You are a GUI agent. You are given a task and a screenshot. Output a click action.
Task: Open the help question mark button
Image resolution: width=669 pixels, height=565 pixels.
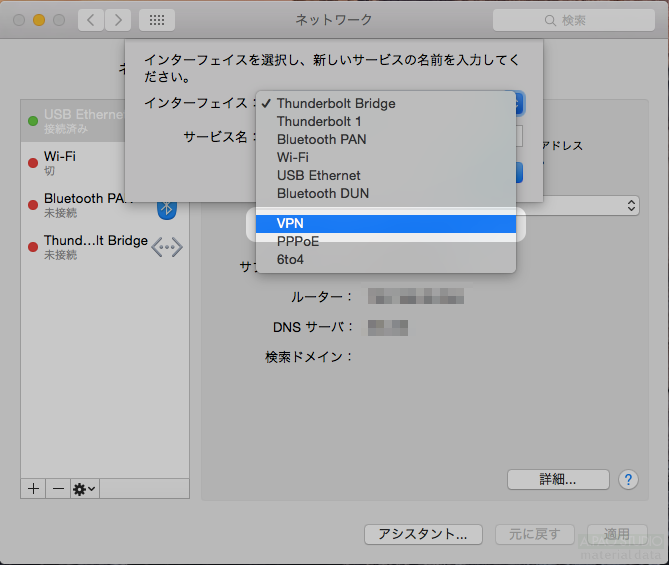[x=628, y=480]
